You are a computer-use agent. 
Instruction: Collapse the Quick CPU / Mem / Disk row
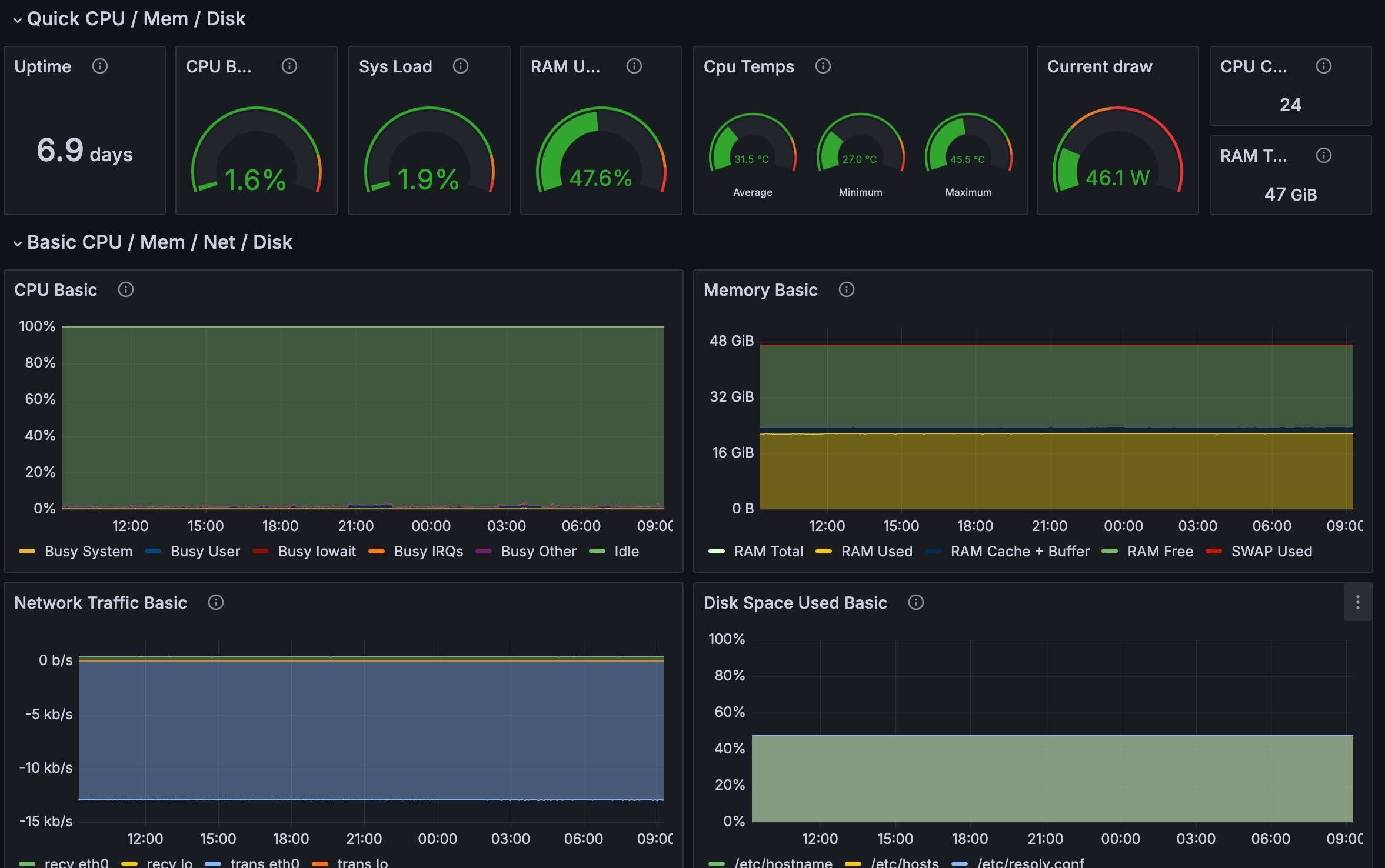18,19
